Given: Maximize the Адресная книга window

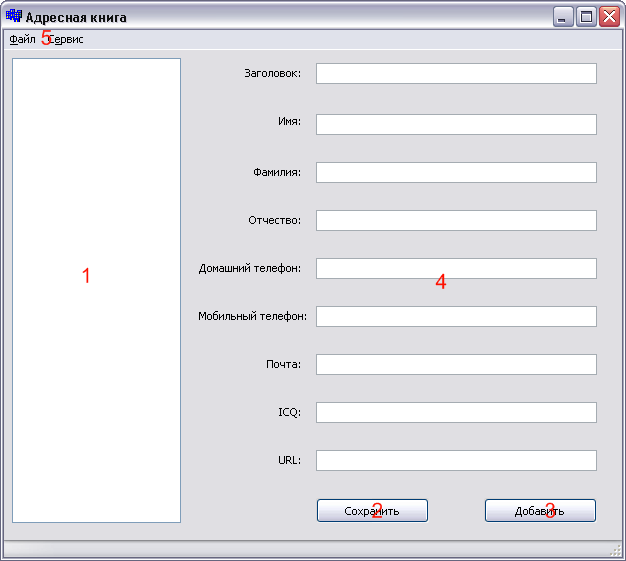Looking at the screenshot, I should 586,17.
